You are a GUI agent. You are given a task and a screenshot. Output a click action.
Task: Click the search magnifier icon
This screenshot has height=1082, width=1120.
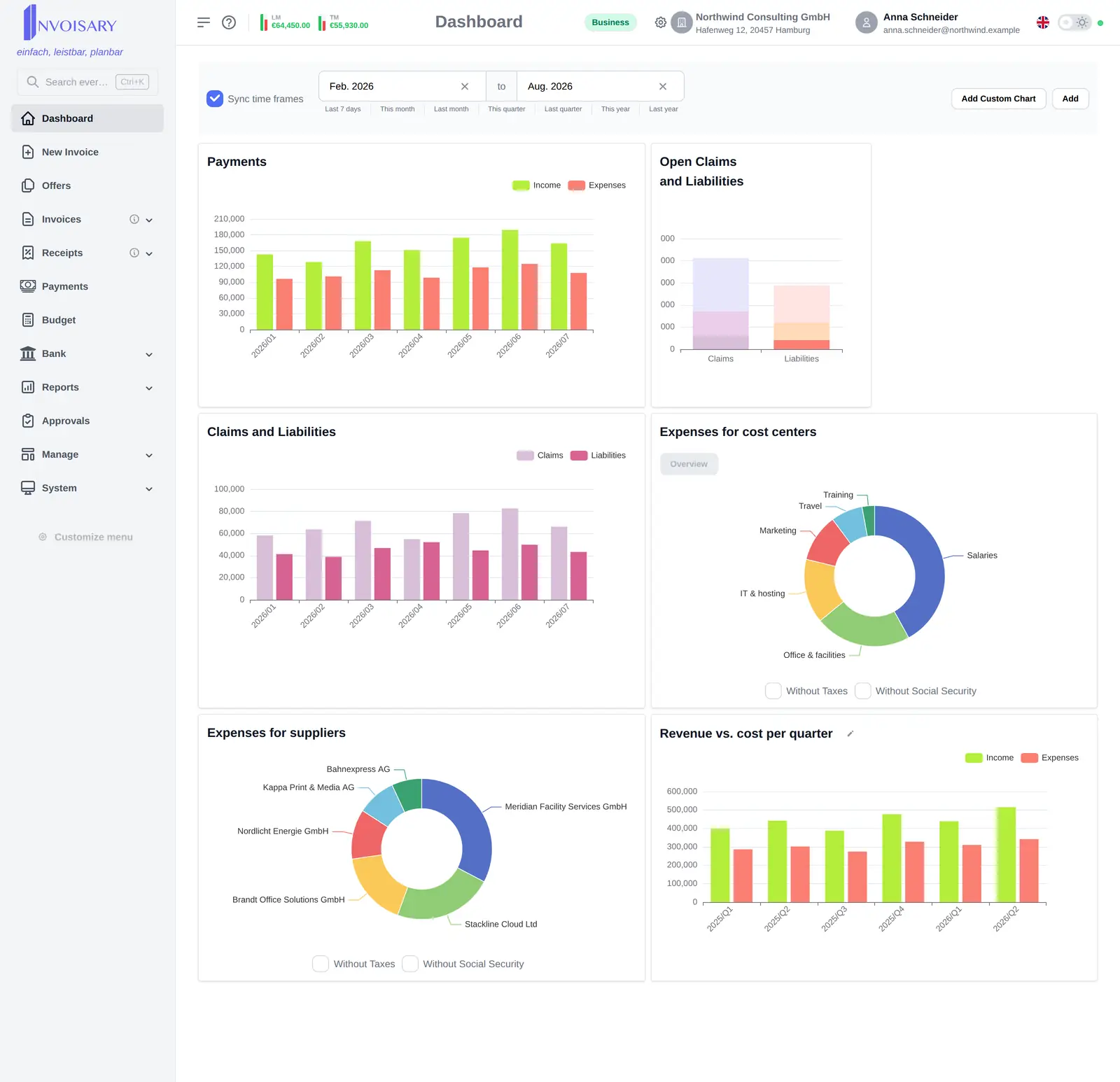click(x=32, y=82)
